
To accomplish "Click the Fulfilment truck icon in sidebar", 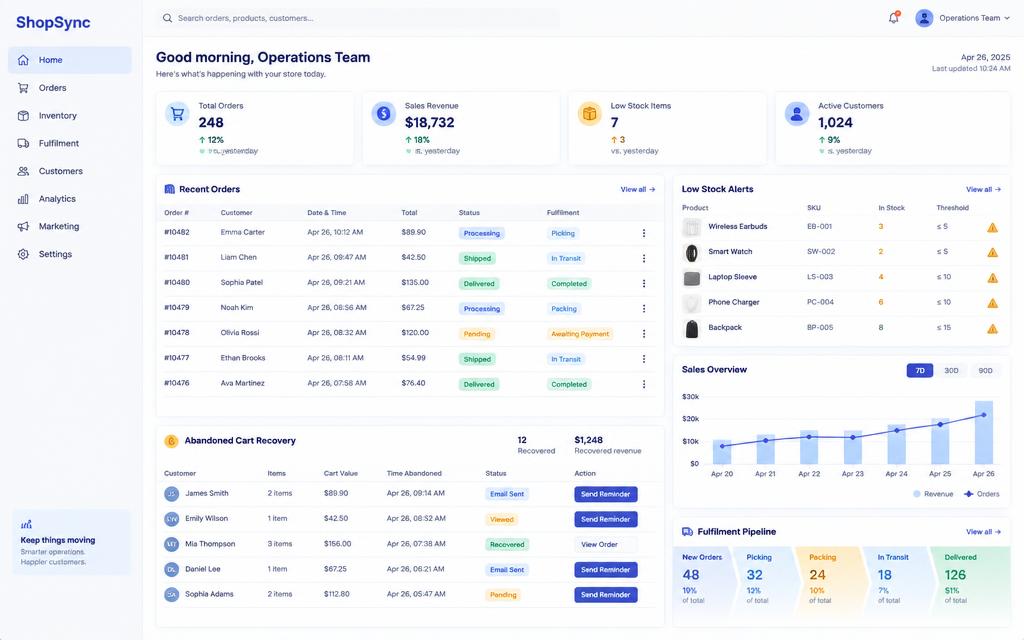I will click(24, 143).
